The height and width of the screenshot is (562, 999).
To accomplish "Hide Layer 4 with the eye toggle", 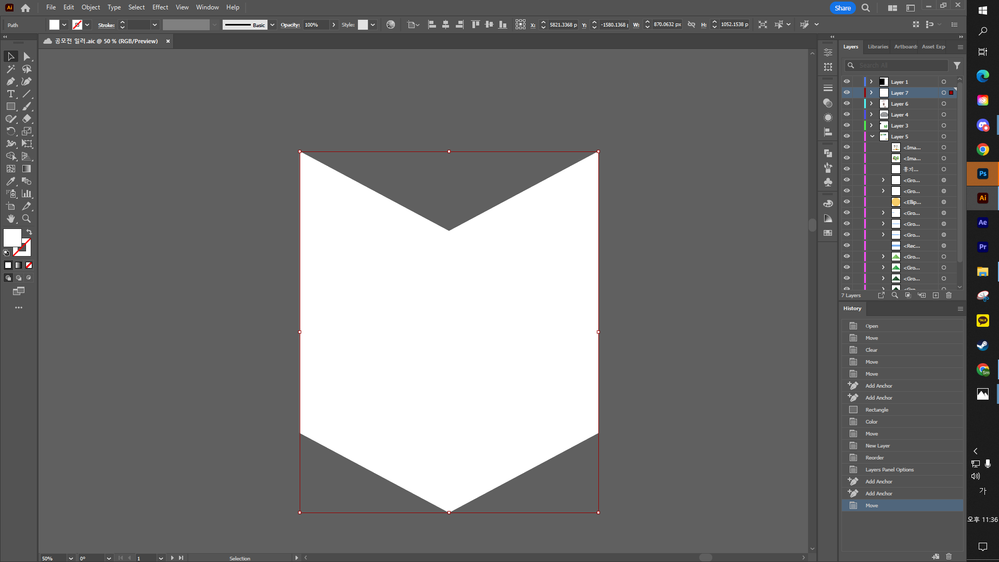I will [x=847, y=115].
